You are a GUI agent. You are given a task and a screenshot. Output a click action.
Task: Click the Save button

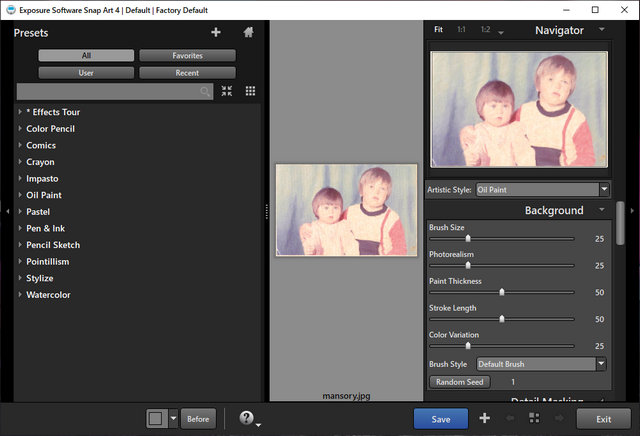pos(440,419)
